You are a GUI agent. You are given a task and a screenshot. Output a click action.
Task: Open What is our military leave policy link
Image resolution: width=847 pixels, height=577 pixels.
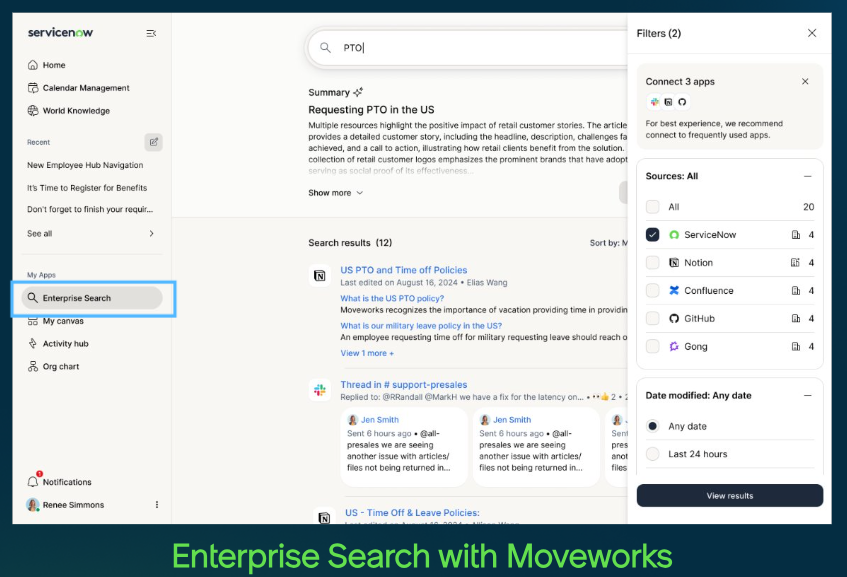[x=421, y=326]
